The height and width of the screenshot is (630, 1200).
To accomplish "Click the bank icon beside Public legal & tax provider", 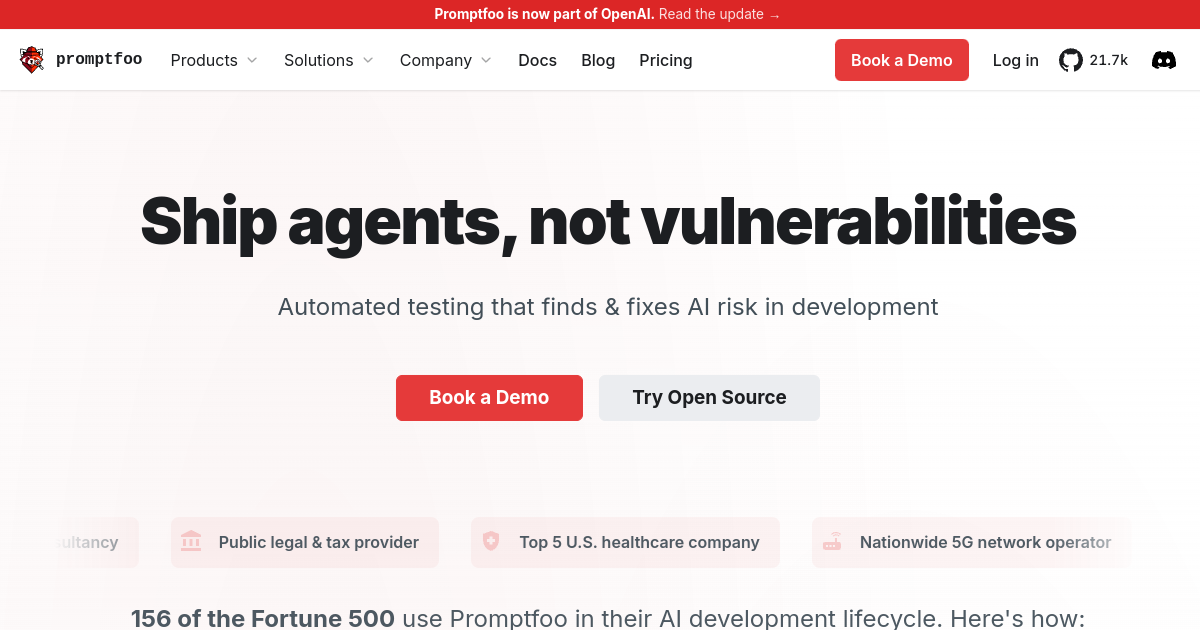I will click(x=191, y=542).
